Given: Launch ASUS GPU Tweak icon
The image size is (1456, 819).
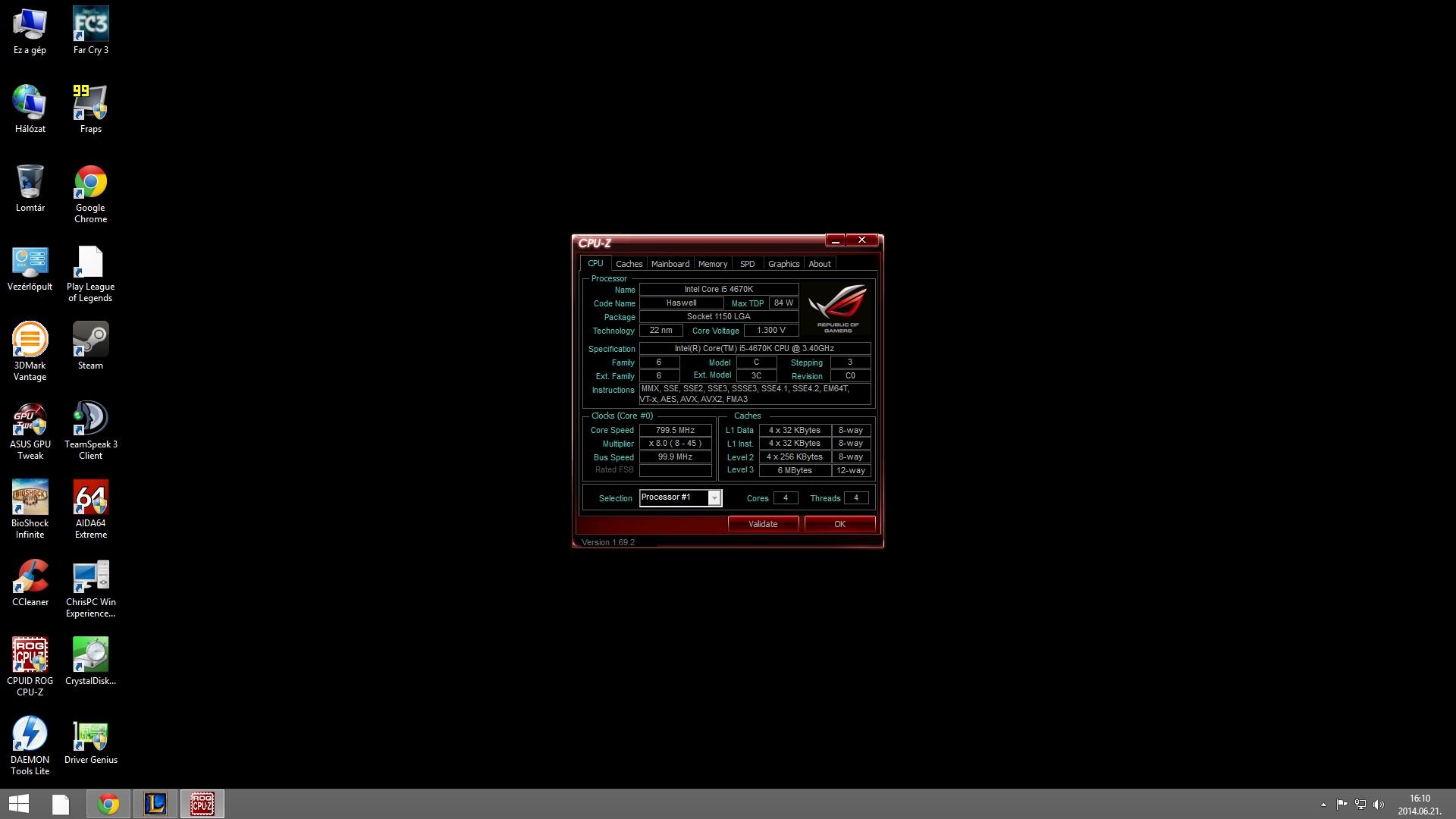Looking at the screenshot, I should point(30,419).
